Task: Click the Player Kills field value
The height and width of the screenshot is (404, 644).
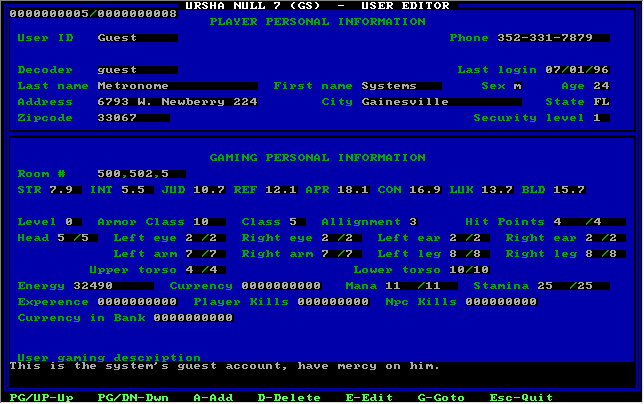Action: (x=334, y=302)
